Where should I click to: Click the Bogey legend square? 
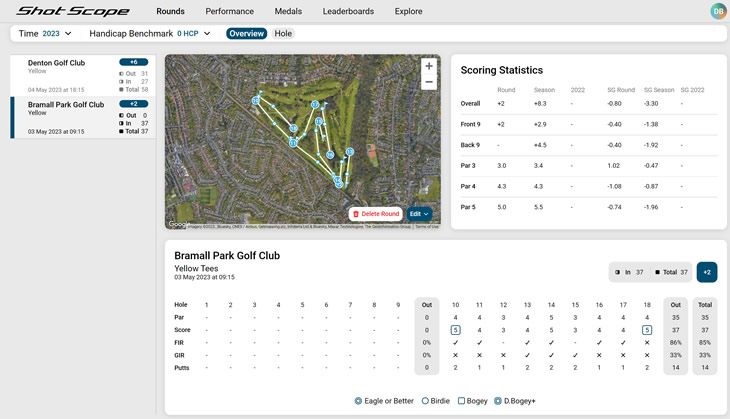point(461,401)
